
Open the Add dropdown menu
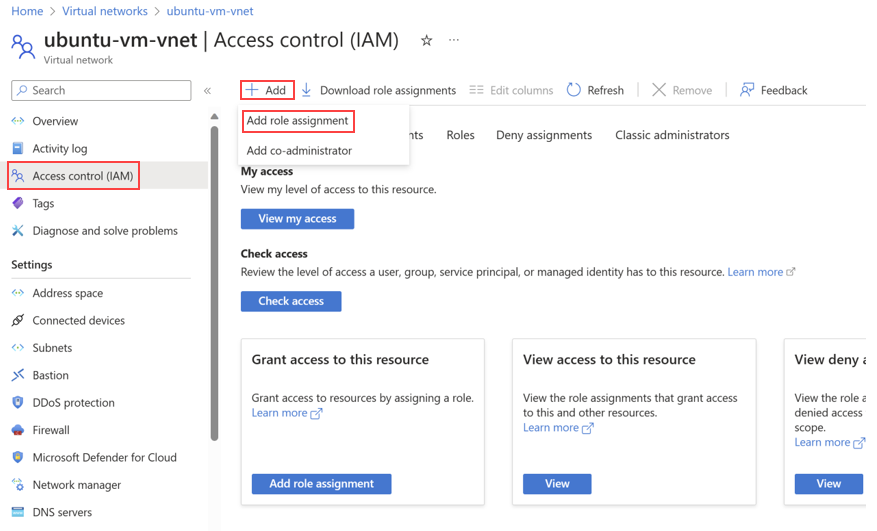(x=267, y=90)
